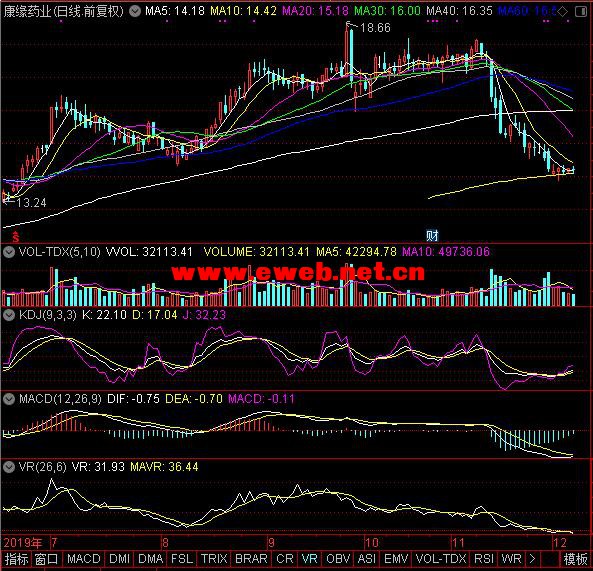Expand the VOL-TDX indicator dropdown arrow
Image resolution: width=593 pixels, height=571 pixels.
9,252
